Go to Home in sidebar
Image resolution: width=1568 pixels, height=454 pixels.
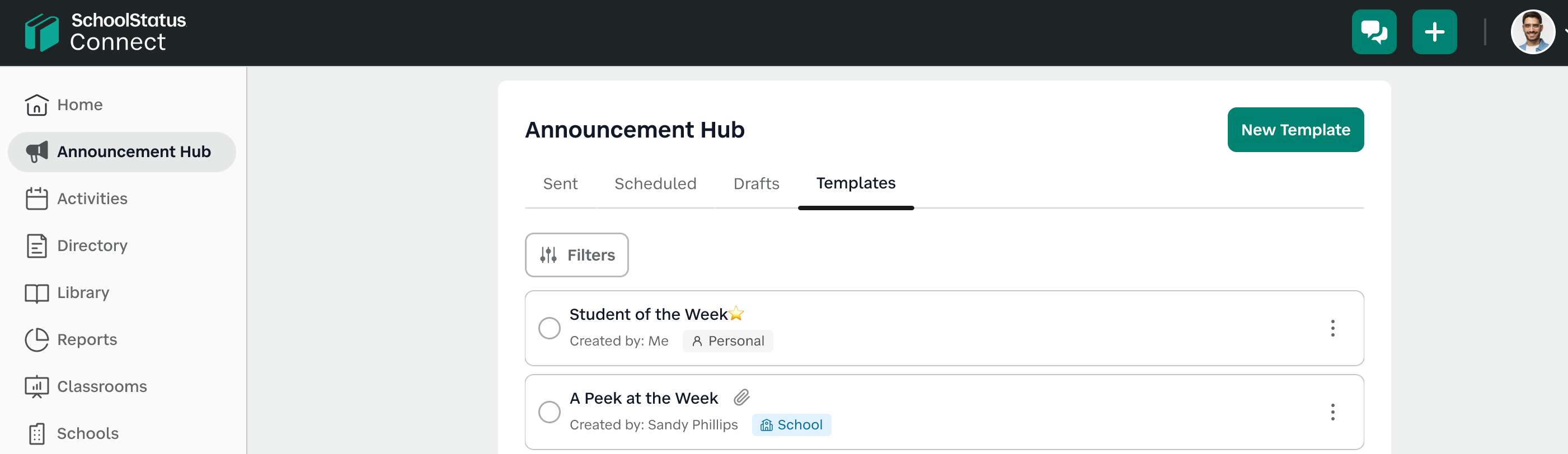tap(79, 105)
